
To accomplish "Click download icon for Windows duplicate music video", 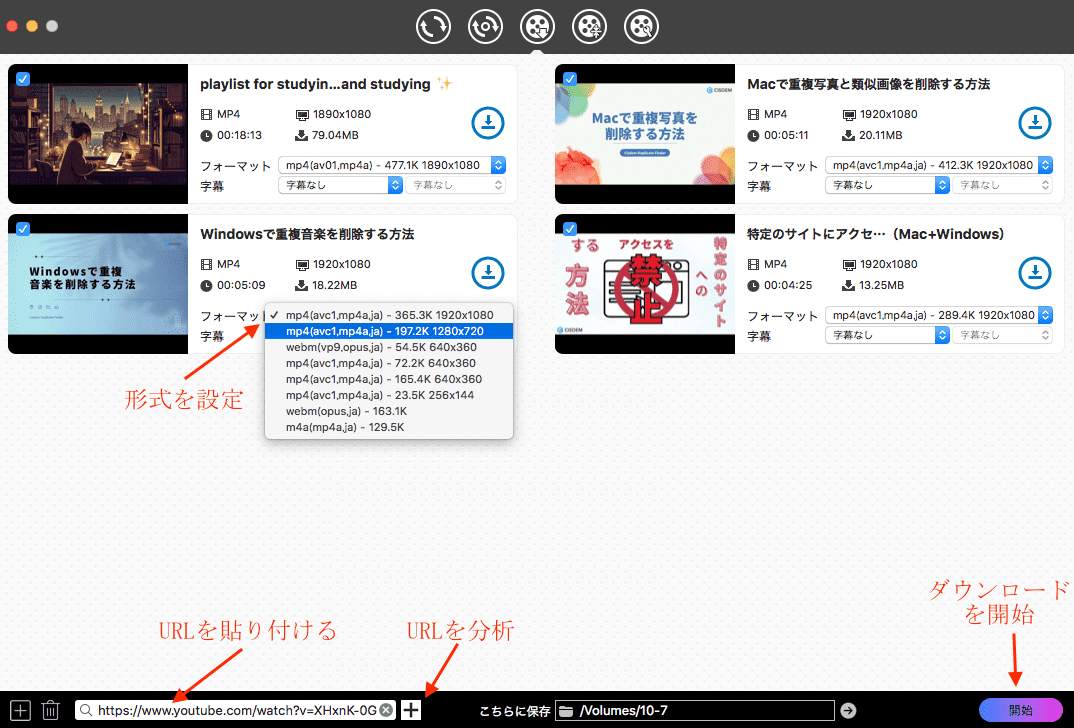I will [x=488, y=273].
